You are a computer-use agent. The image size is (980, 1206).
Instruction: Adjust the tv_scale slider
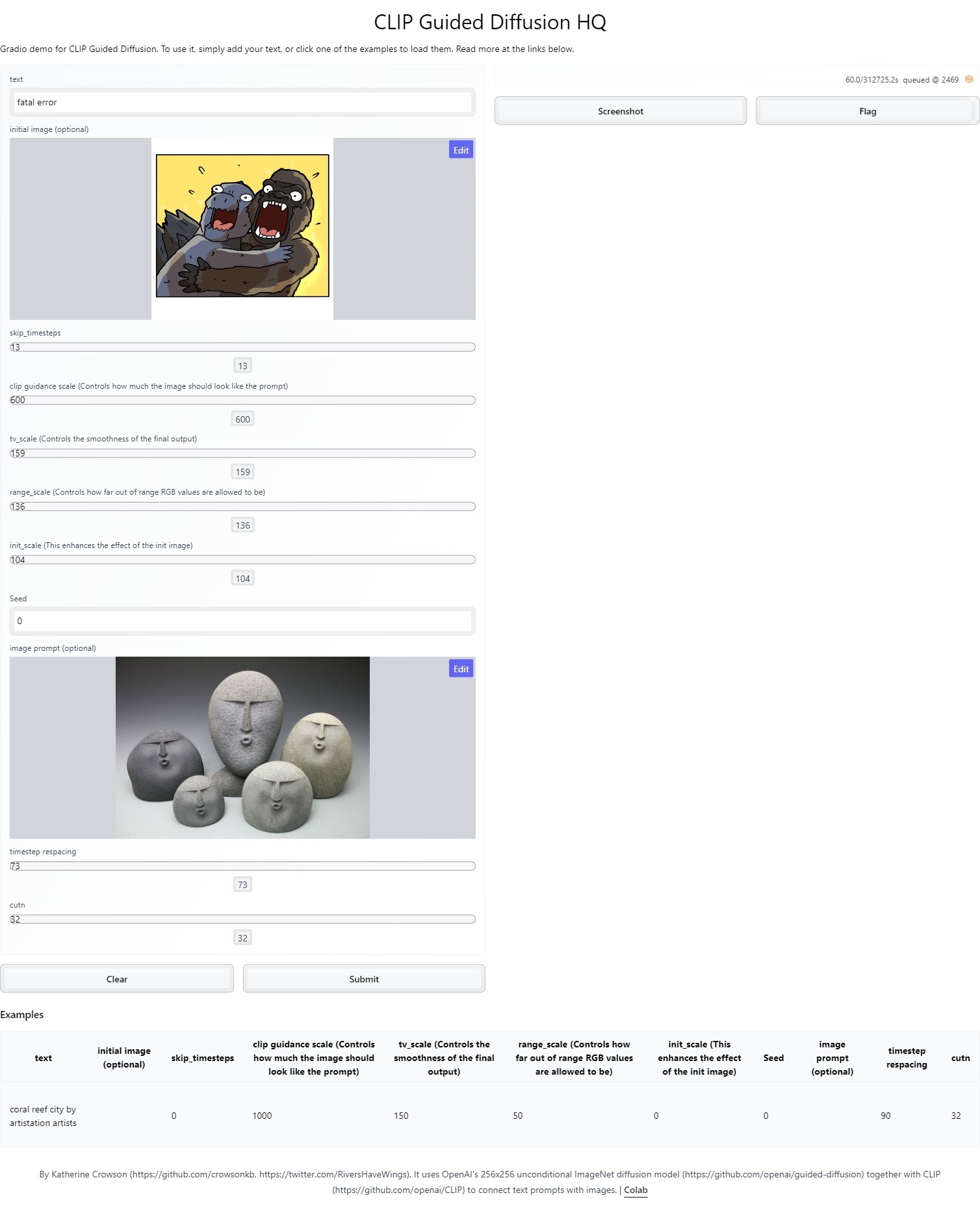point(242,453)
